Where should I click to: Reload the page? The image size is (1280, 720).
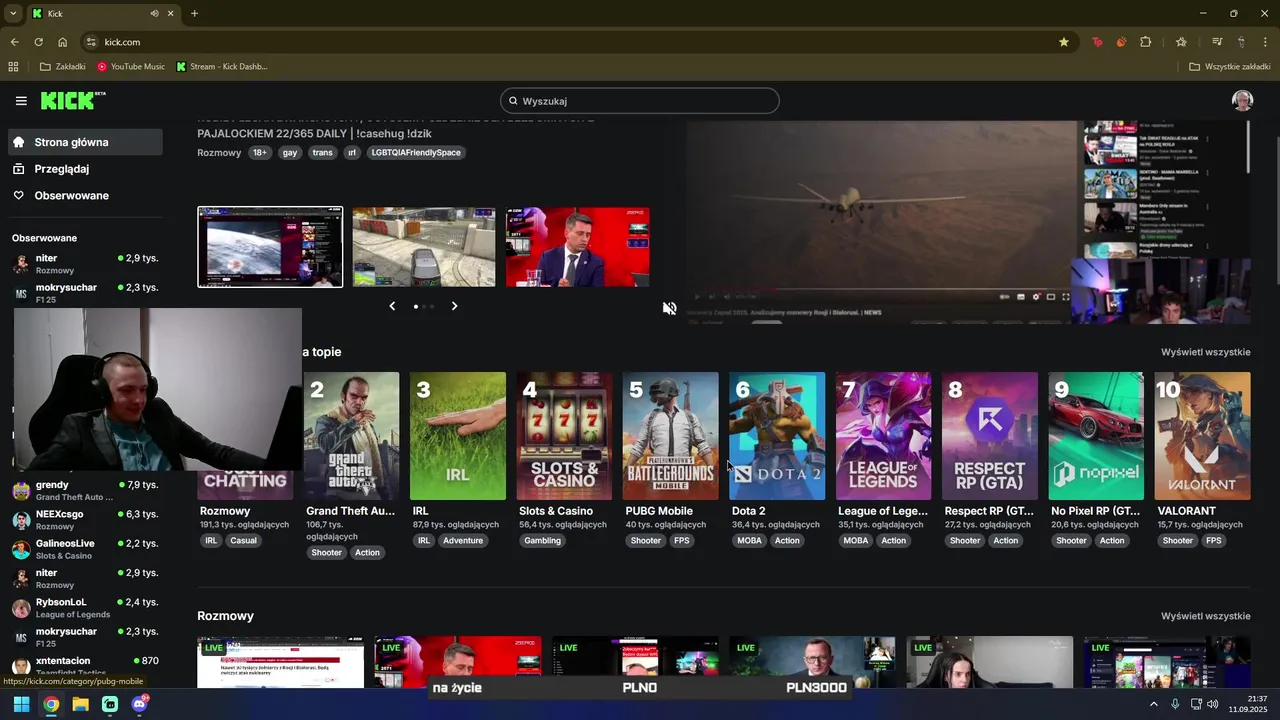point(38,42)
